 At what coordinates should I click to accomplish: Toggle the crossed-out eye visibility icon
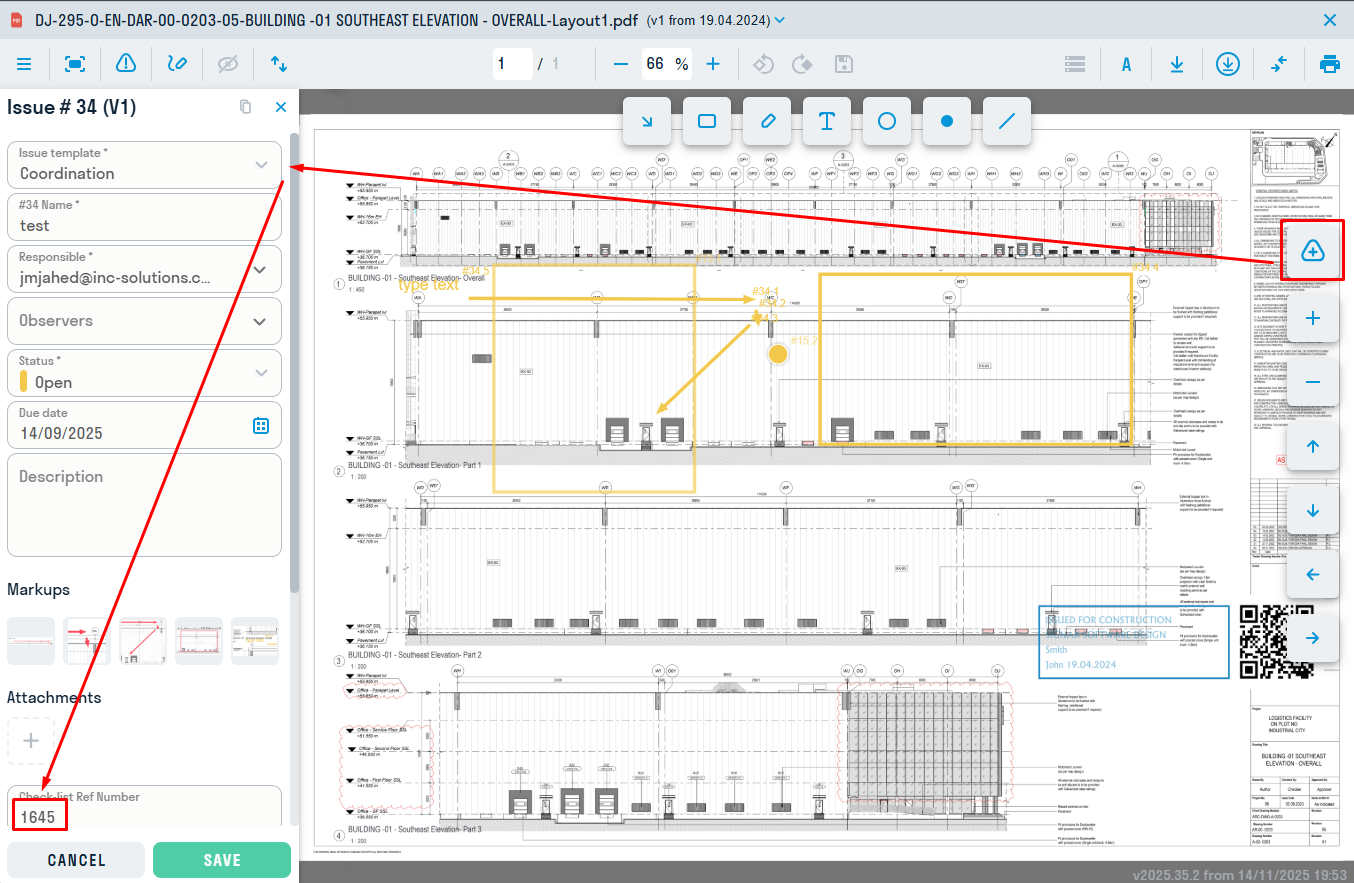[228, 64]
